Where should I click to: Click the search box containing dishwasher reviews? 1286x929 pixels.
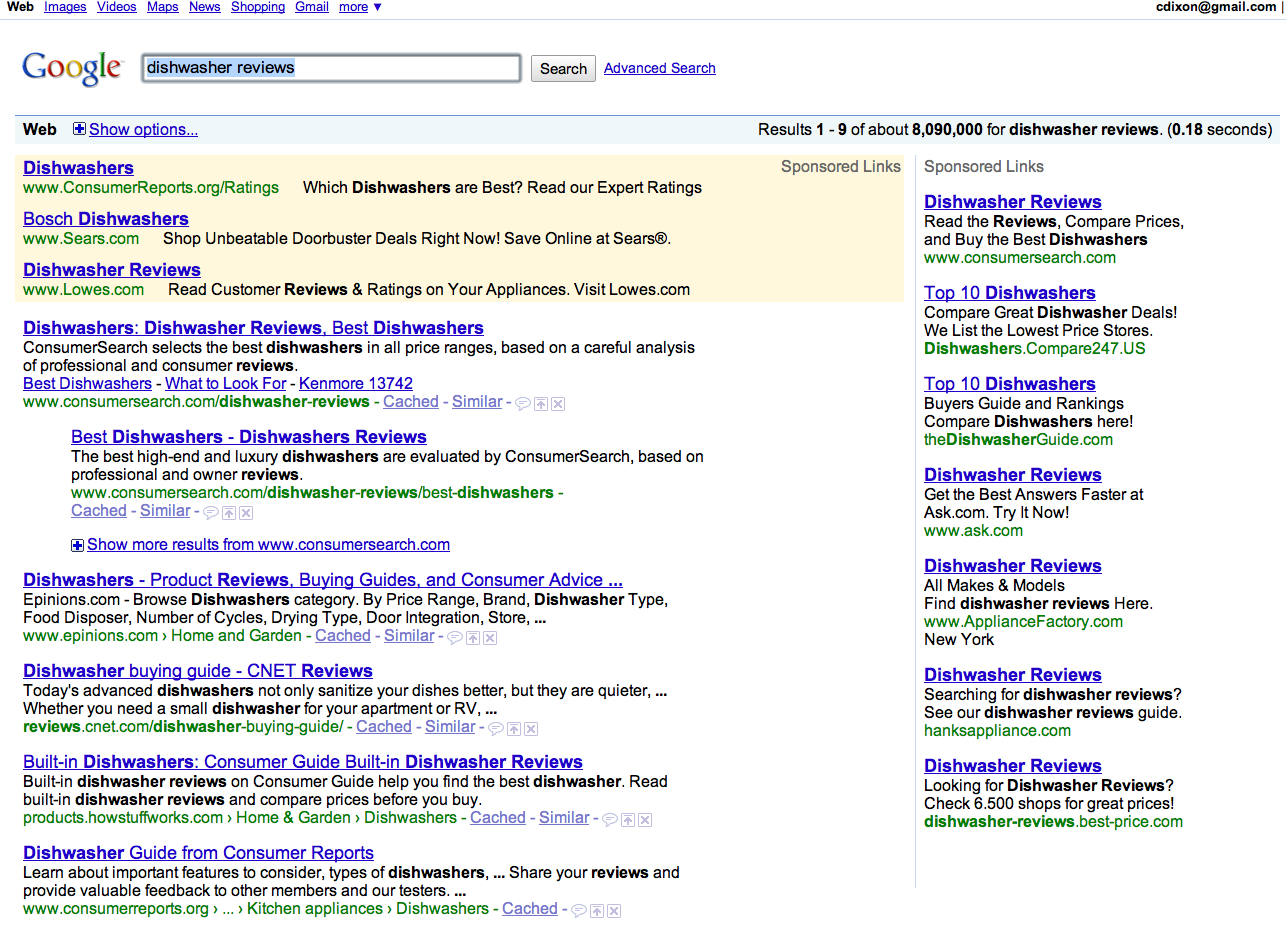point(331,68)
